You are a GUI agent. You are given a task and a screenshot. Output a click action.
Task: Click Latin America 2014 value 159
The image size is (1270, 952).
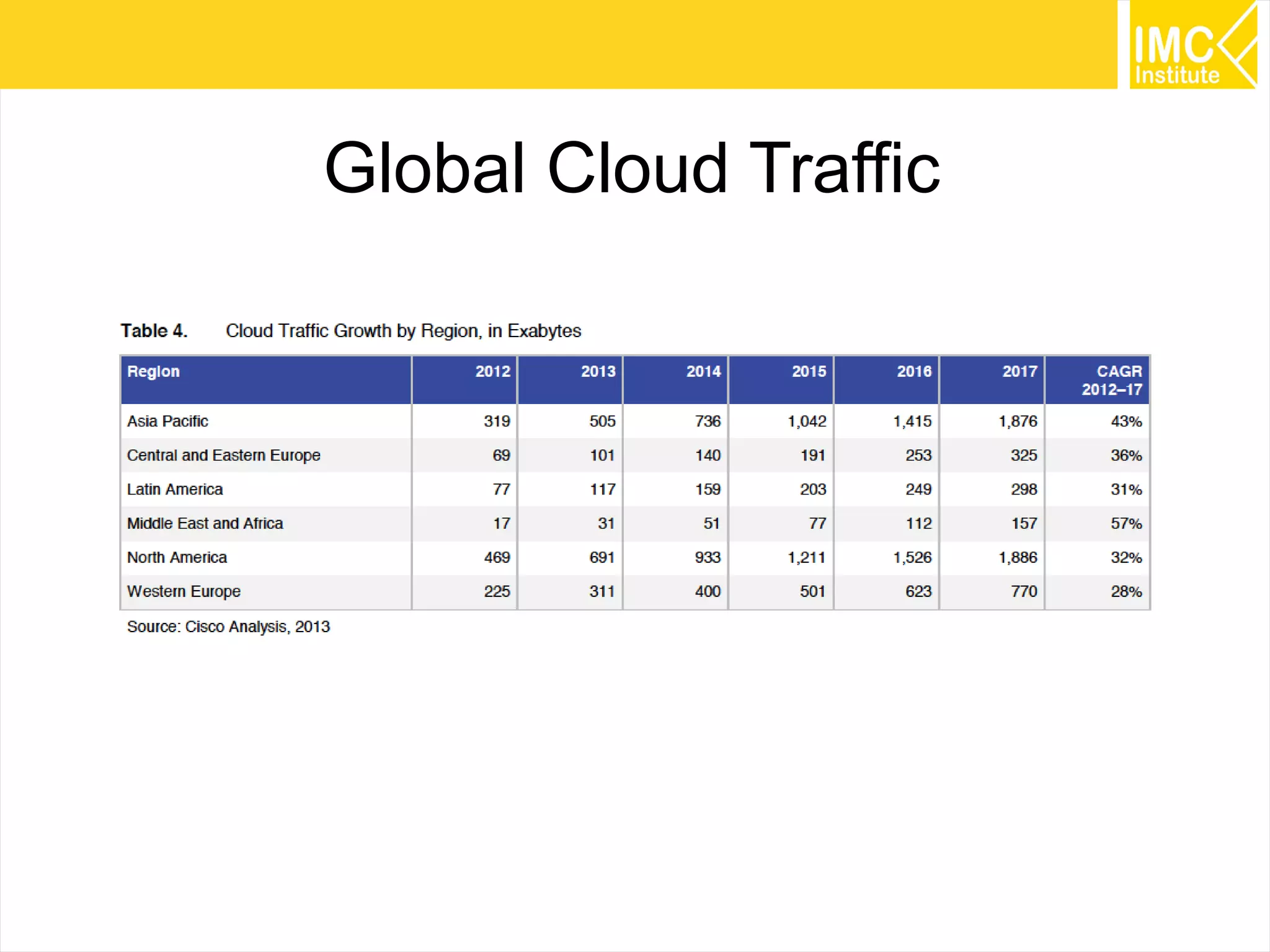pos(708,490)
